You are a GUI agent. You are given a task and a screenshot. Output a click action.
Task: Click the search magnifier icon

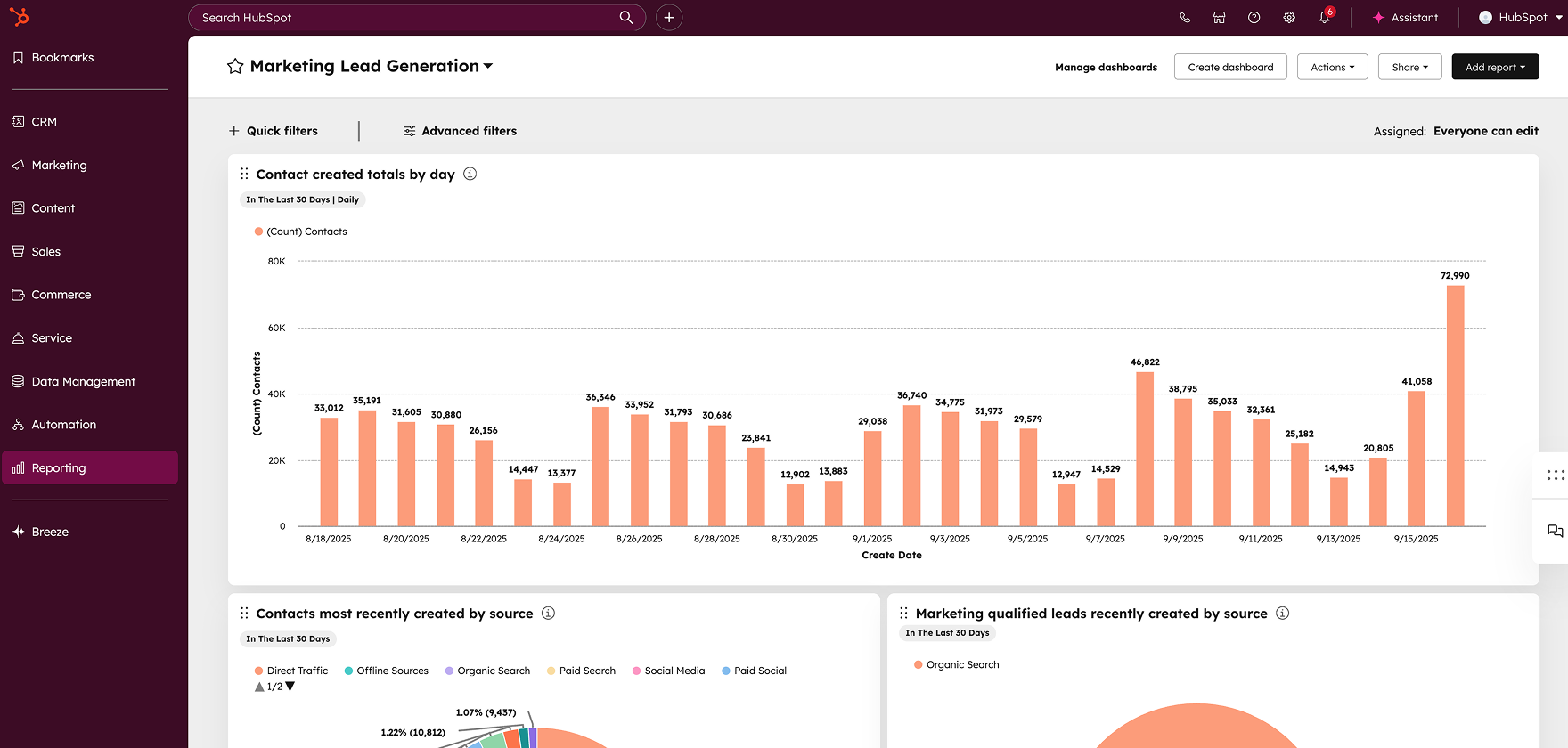coord(626,17)
